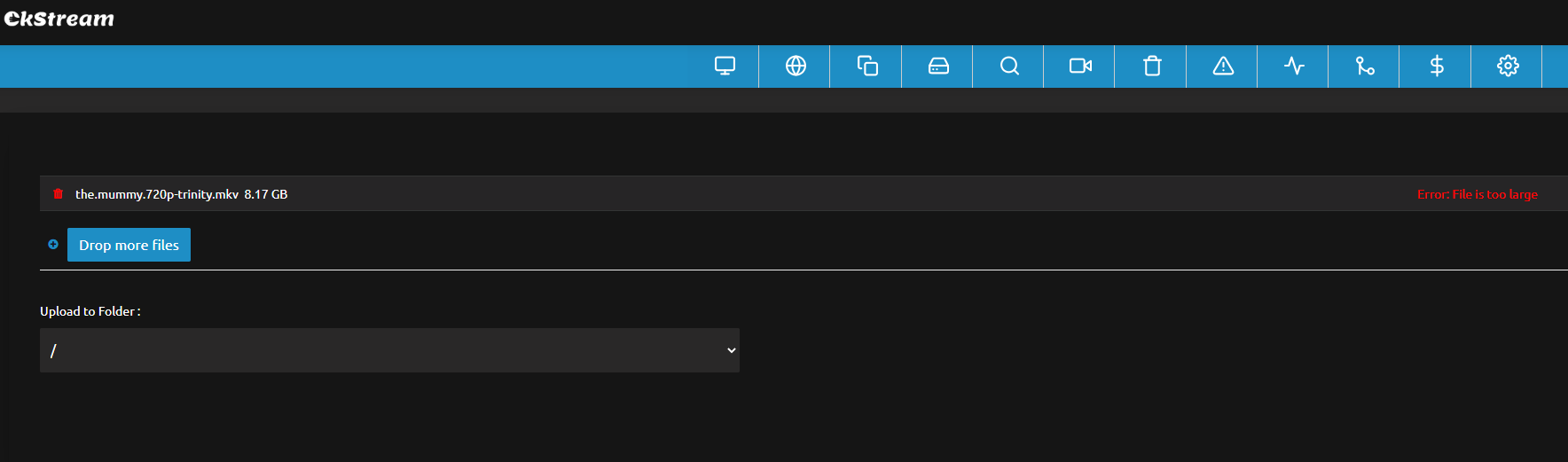1568x462 pixels.
Task: Open the settings gear icon
Action: [1508, 67]
